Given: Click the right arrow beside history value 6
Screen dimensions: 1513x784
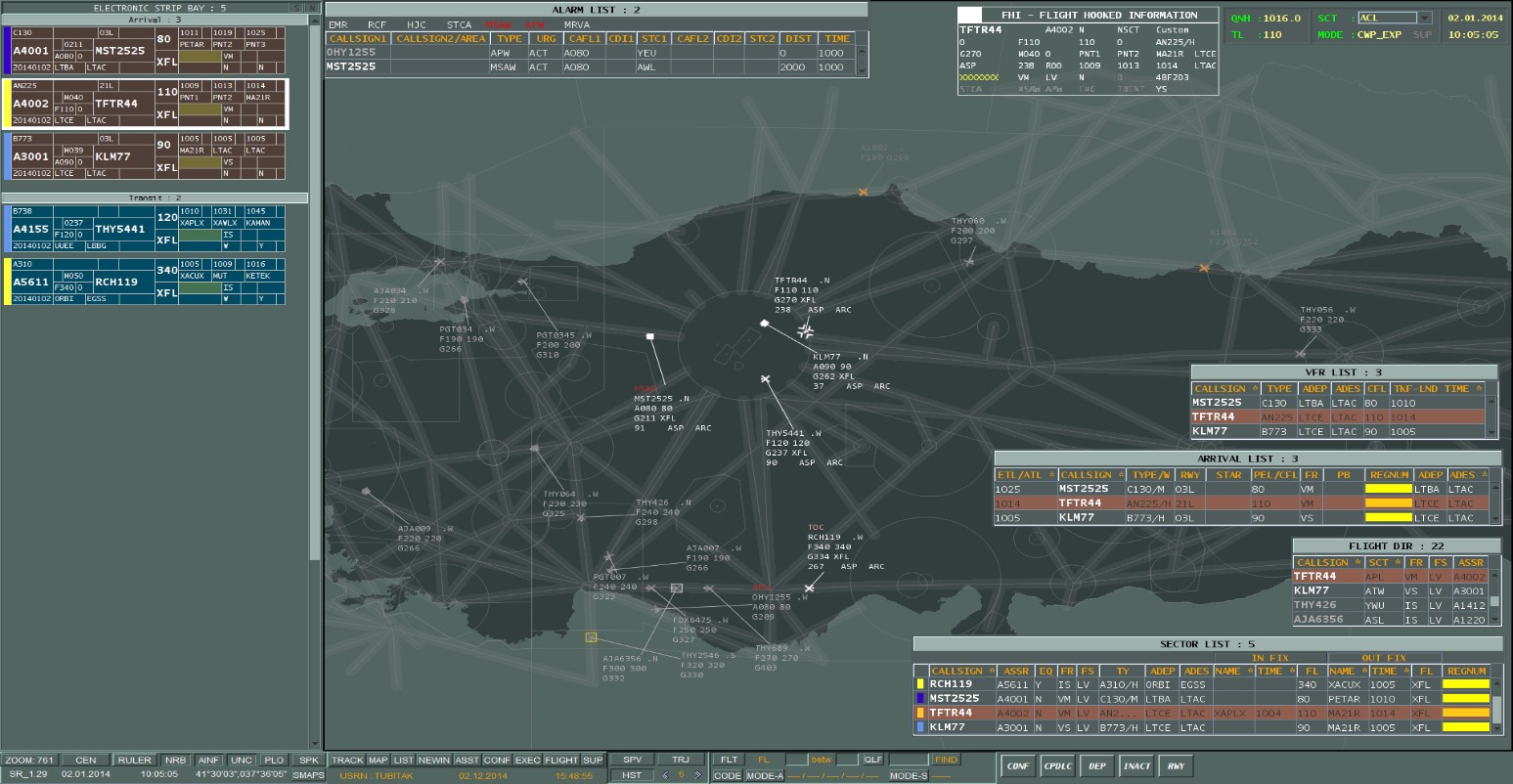Looking at the screenshot, I should [x=697, y=775].
